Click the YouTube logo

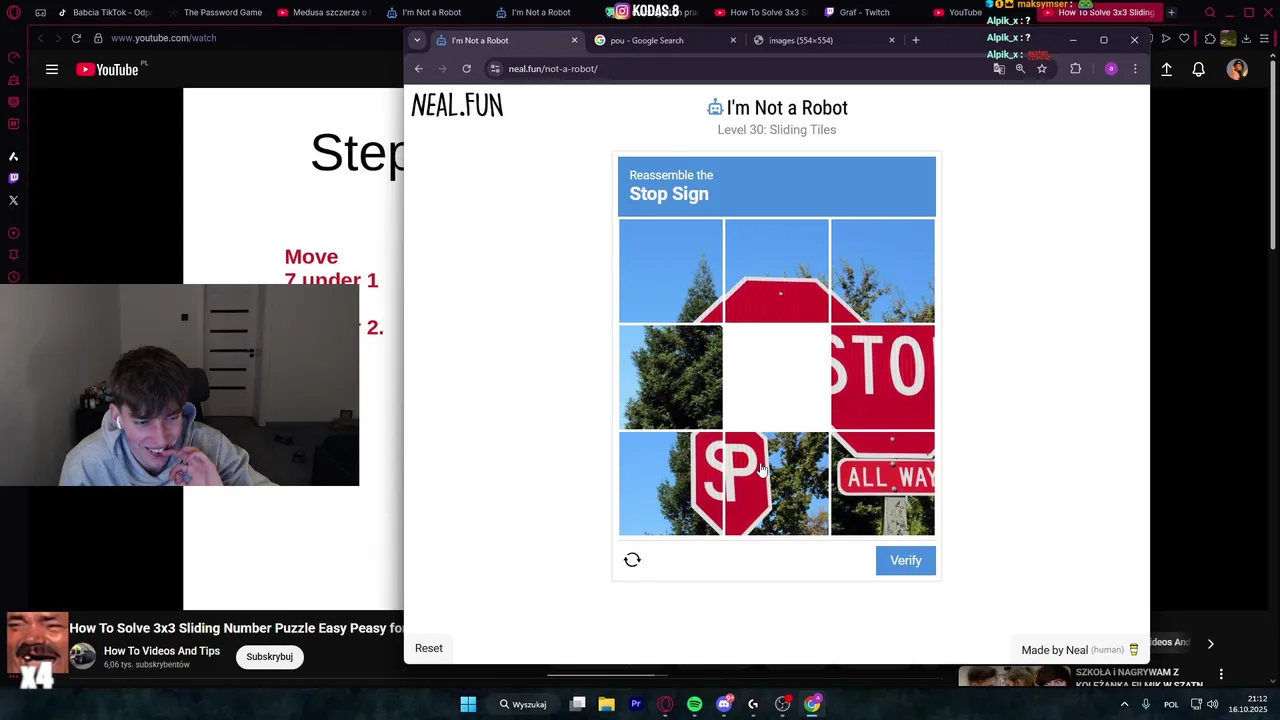[x=107, y=69]
